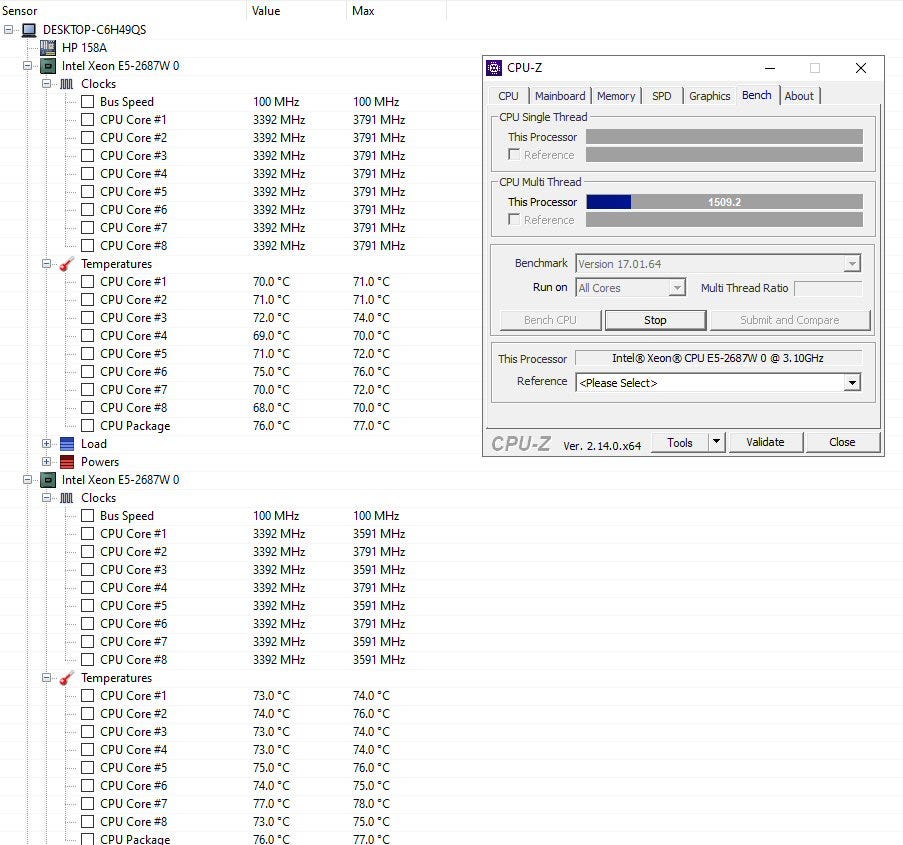Stop the running benchmark
The height and width of the screenshot is (845, 903).
click(x=655, y=320)
